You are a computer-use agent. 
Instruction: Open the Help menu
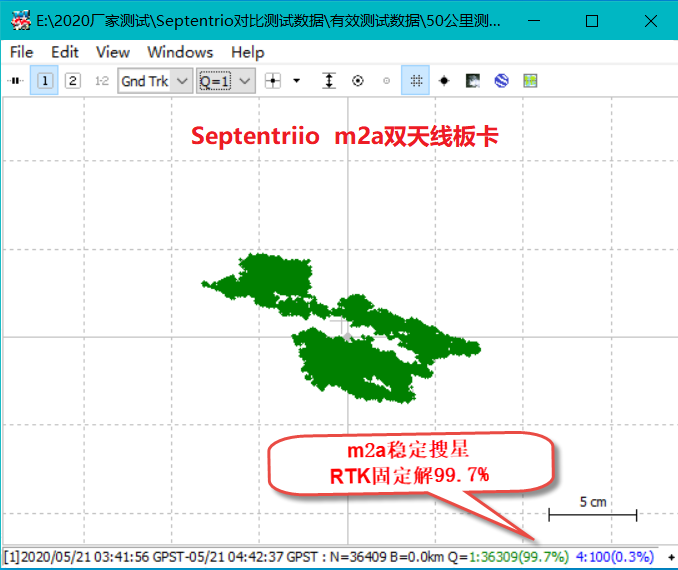click(248, 52)
